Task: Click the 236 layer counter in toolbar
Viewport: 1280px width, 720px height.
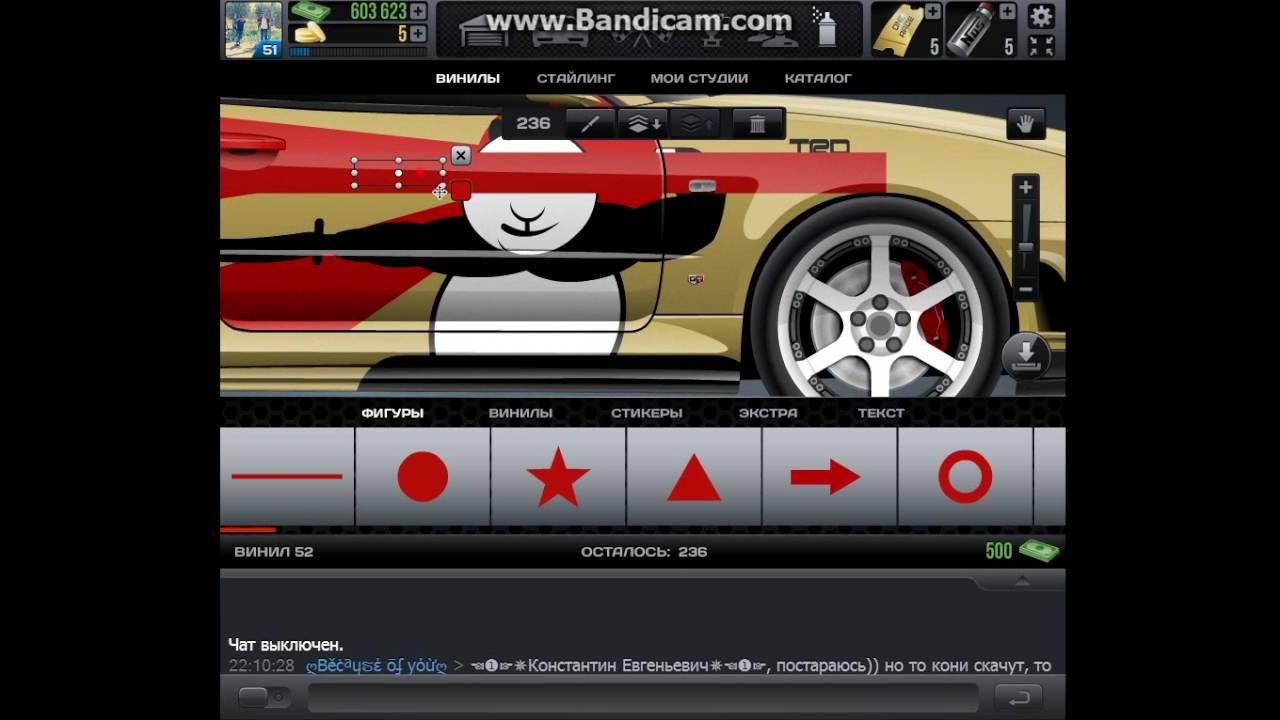Action: pos(533,123)
